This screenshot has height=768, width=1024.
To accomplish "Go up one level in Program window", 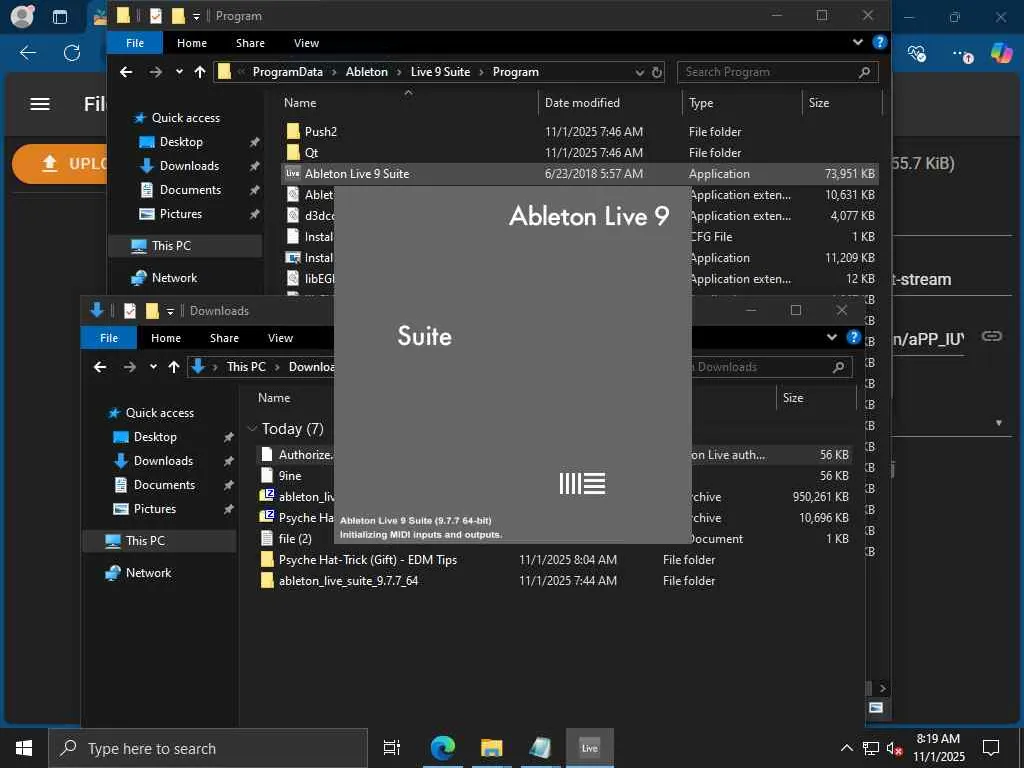I will 200,72.
